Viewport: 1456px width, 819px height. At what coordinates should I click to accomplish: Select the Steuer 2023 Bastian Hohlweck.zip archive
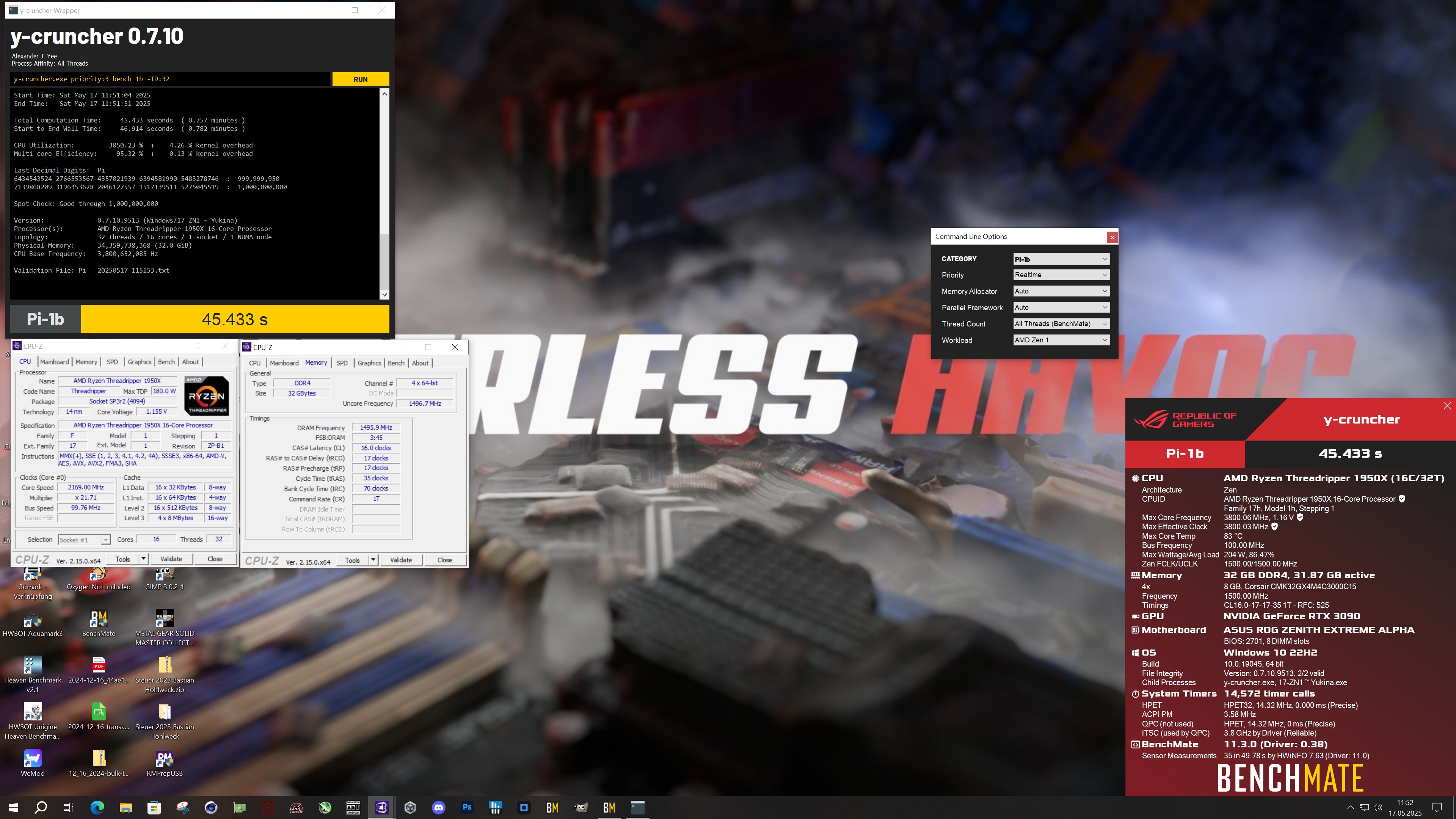point(165,675)
